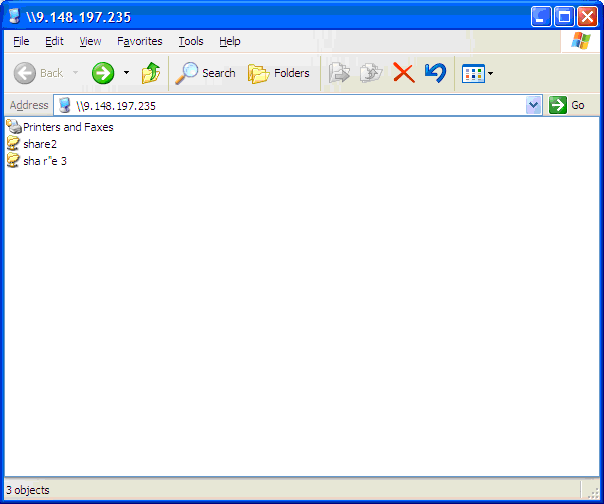
Task: Click the sha r"e 3 label
Action: pyautogui.click(x=45, y=161)
